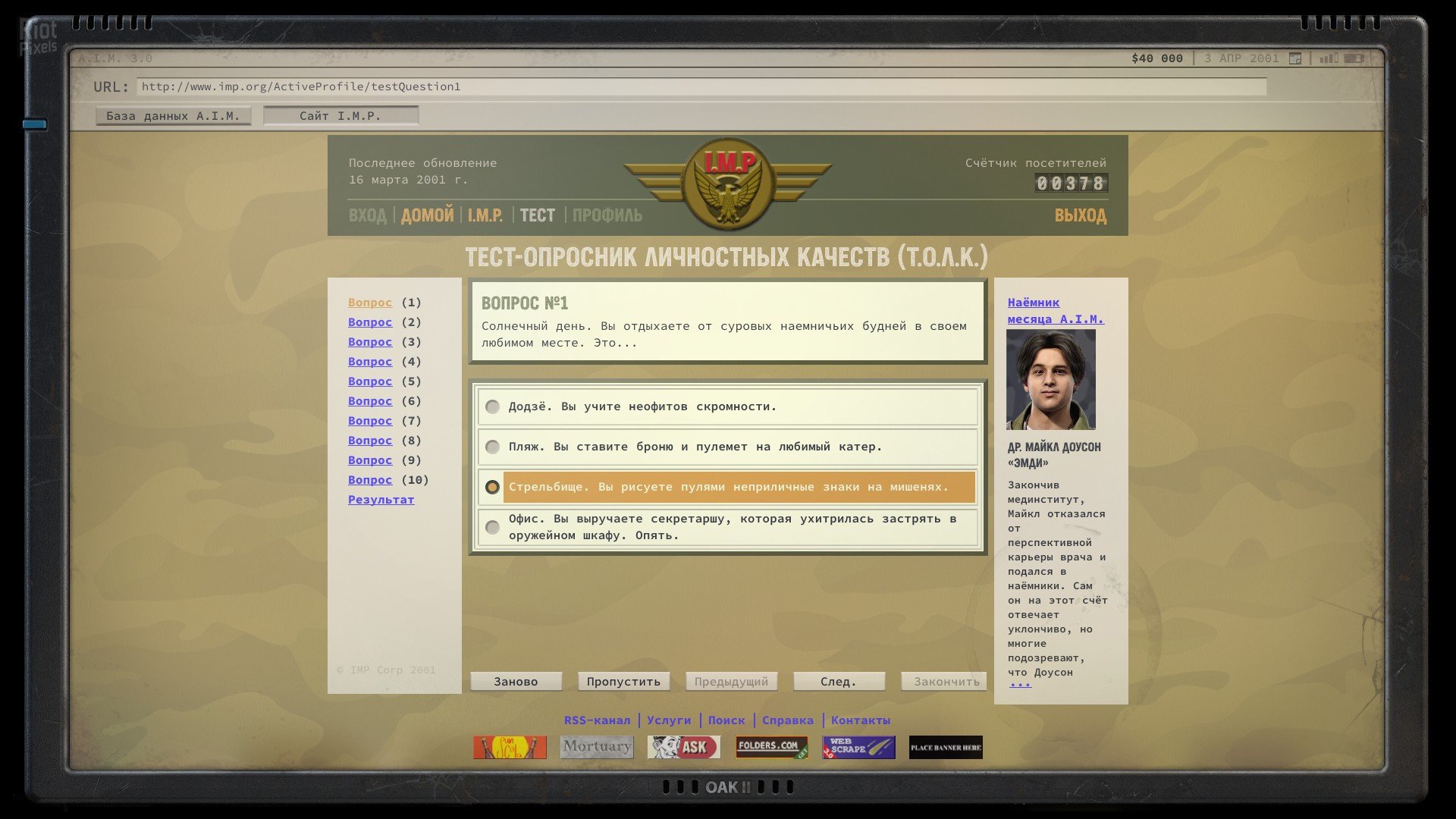This screenshot has height=819, width=1456.
Task: Click the WEB SCRAPE 3.0 banner
Action: pos(856,747)
